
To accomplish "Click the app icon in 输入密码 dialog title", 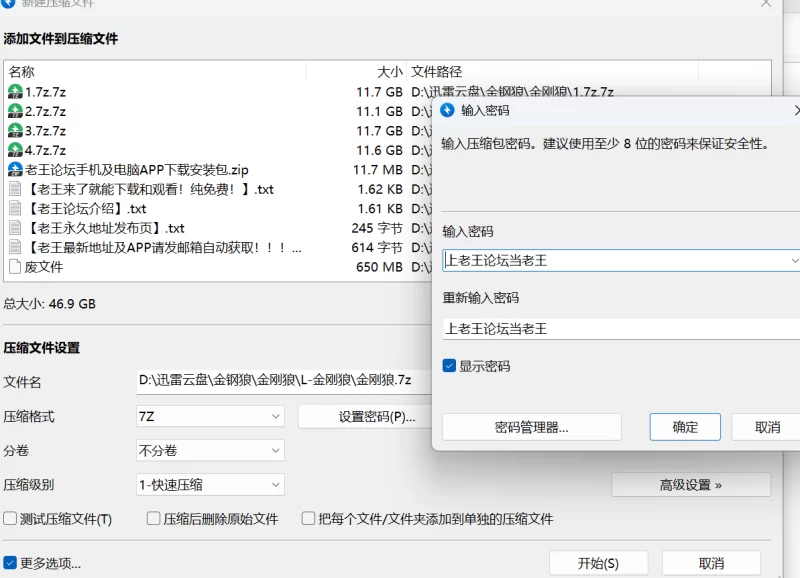I will click(447, 110).
